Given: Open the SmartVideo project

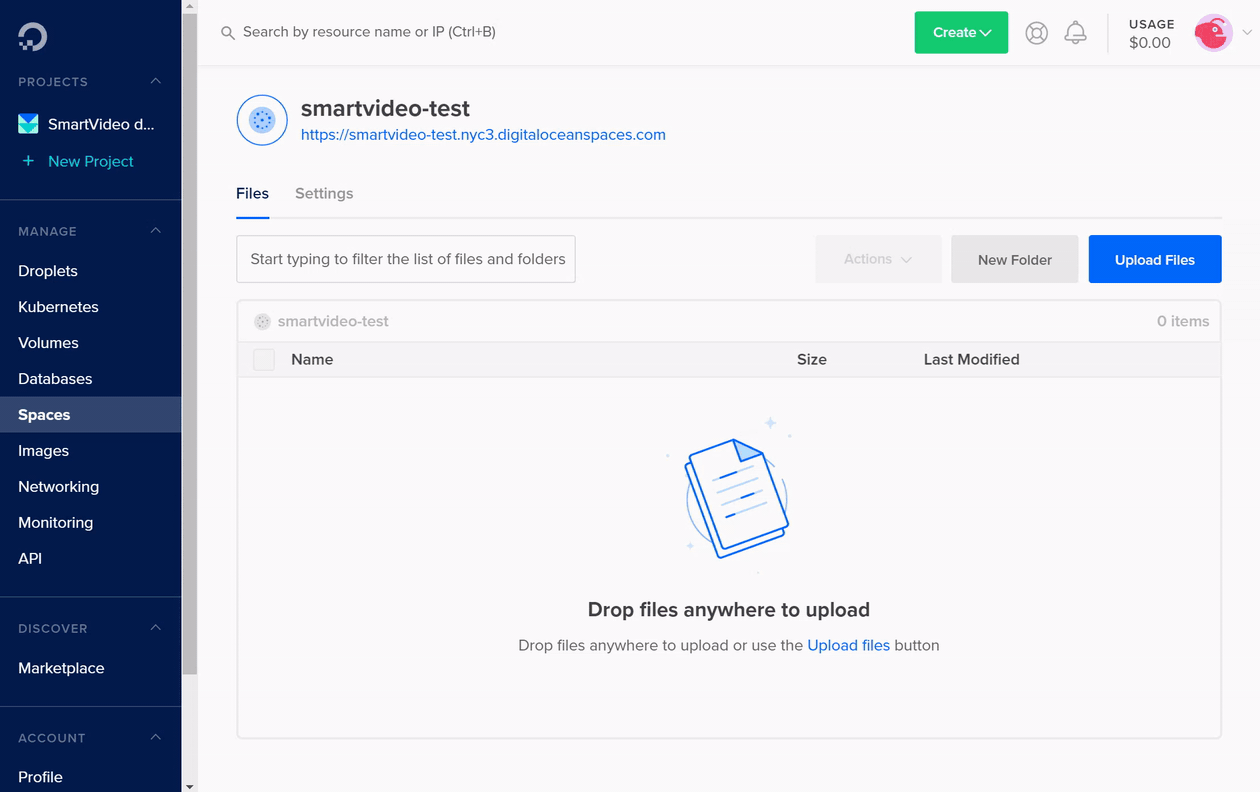Looking at the screenshot, I should [x=101, y=124].
